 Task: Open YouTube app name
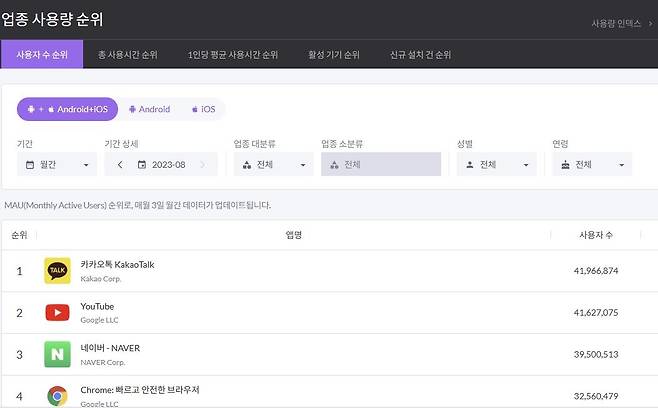97,306
